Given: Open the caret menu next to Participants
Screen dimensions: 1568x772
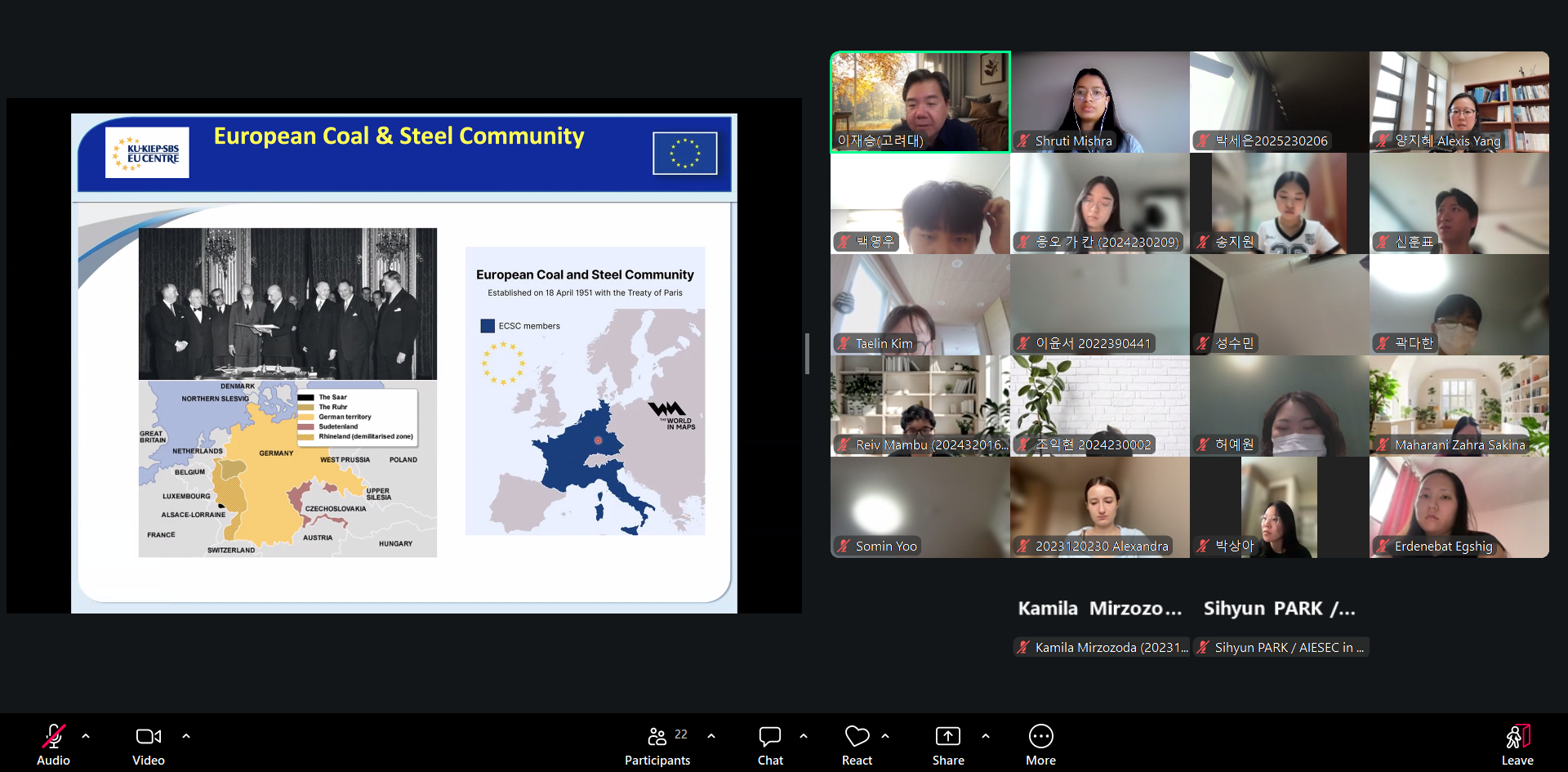Looking at the screenshot, I should [x=711, y=736].
